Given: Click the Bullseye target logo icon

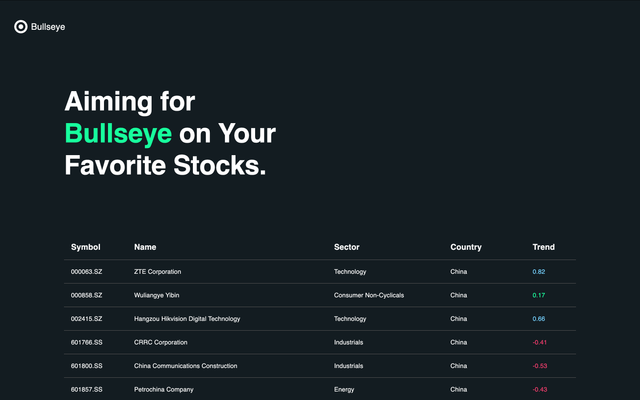Looking at the screenshot, I should 20,27.
